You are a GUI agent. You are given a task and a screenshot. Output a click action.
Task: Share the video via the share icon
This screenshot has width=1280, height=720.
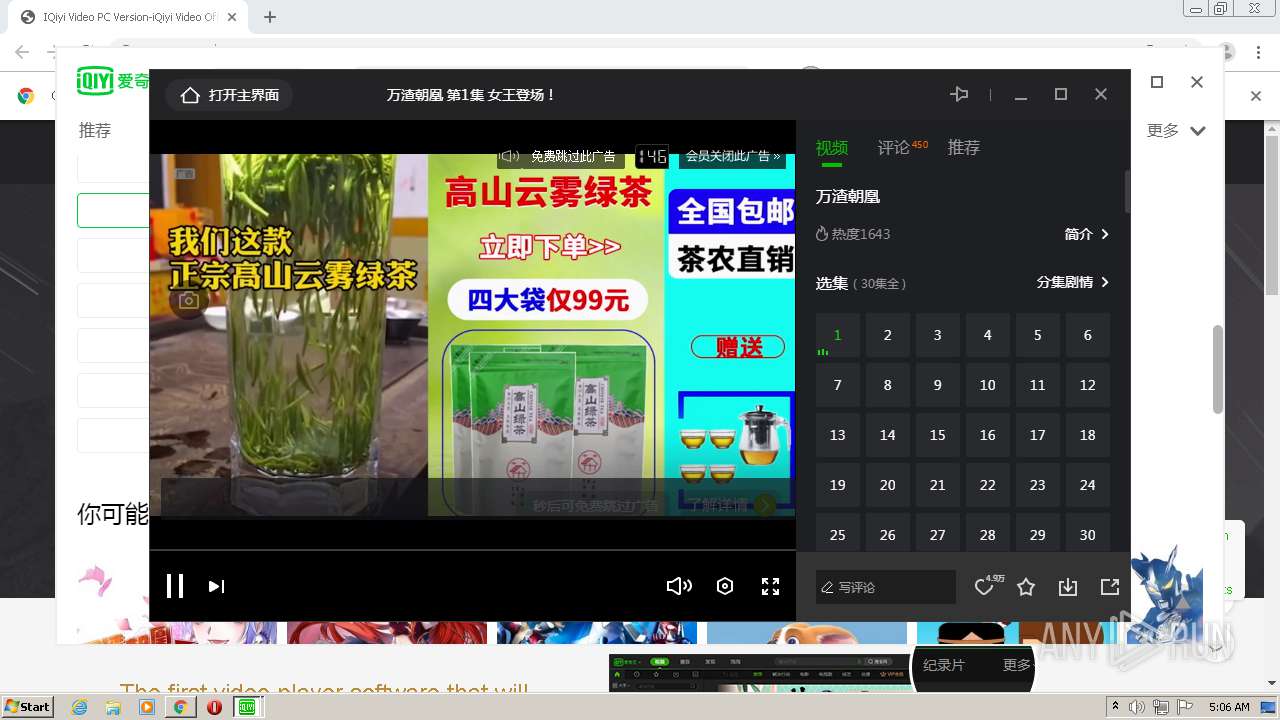point(1110,587)
